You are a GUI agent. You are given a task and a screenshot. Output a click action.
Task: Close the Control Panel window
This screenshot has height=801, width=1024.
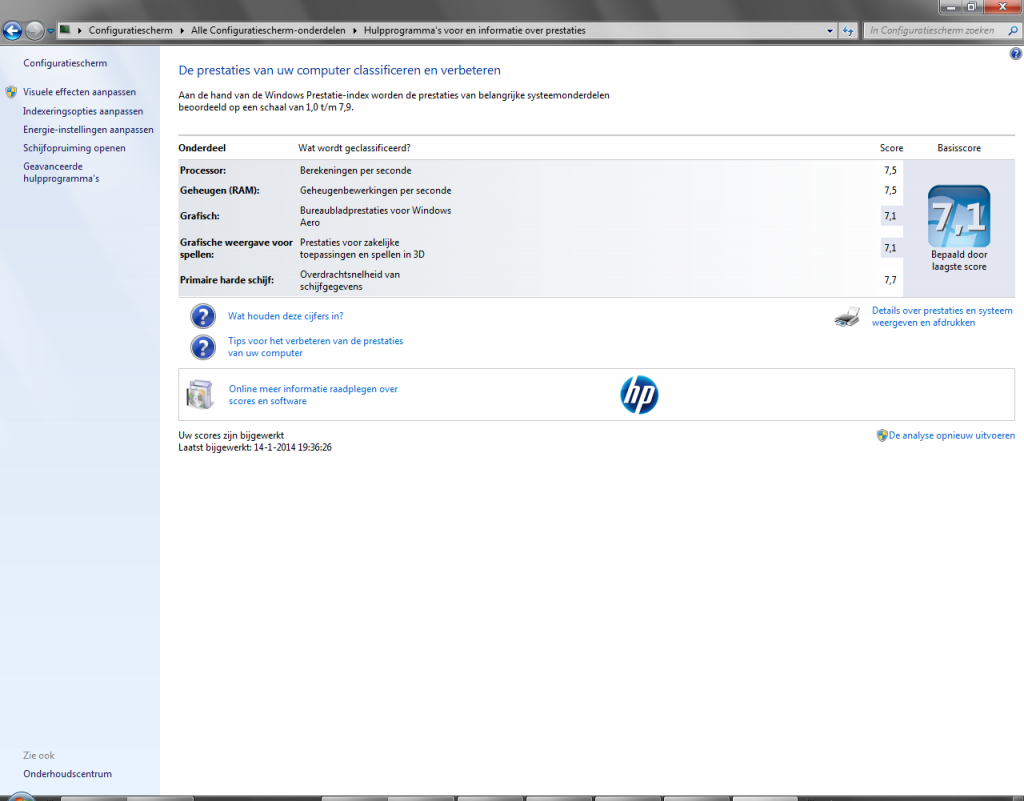[1002, 7]
